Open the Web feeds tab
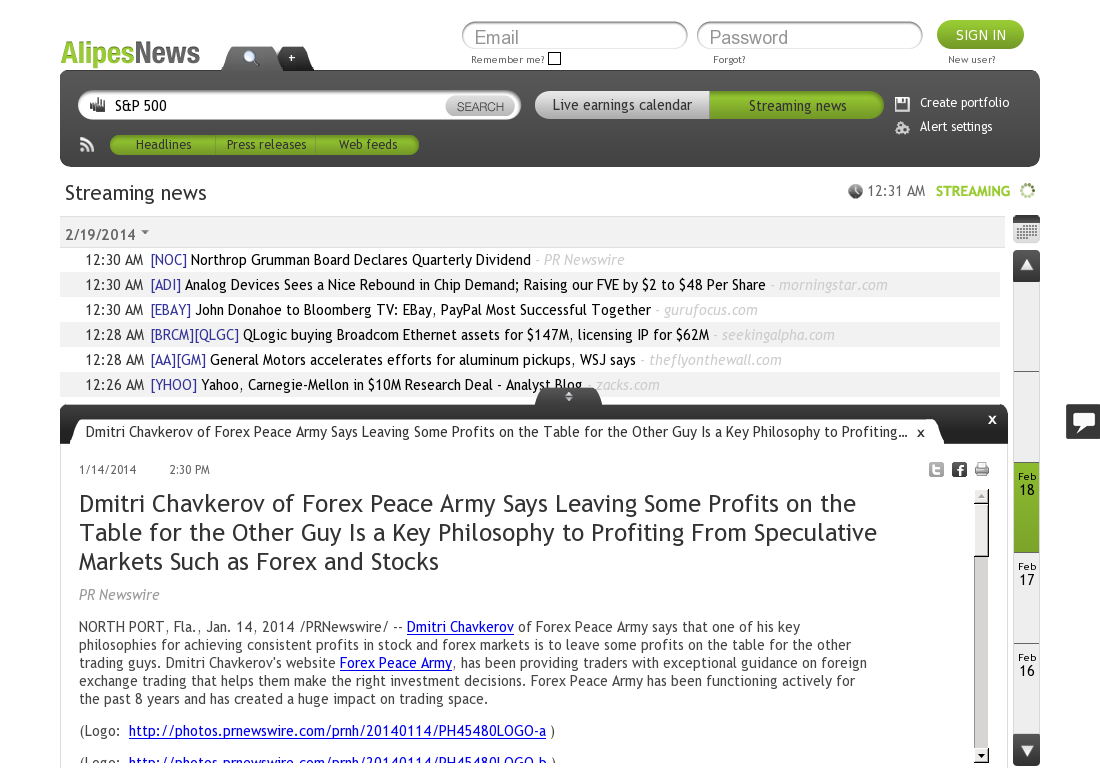Viewport: 1100px width, 768px height. [368, 144]
